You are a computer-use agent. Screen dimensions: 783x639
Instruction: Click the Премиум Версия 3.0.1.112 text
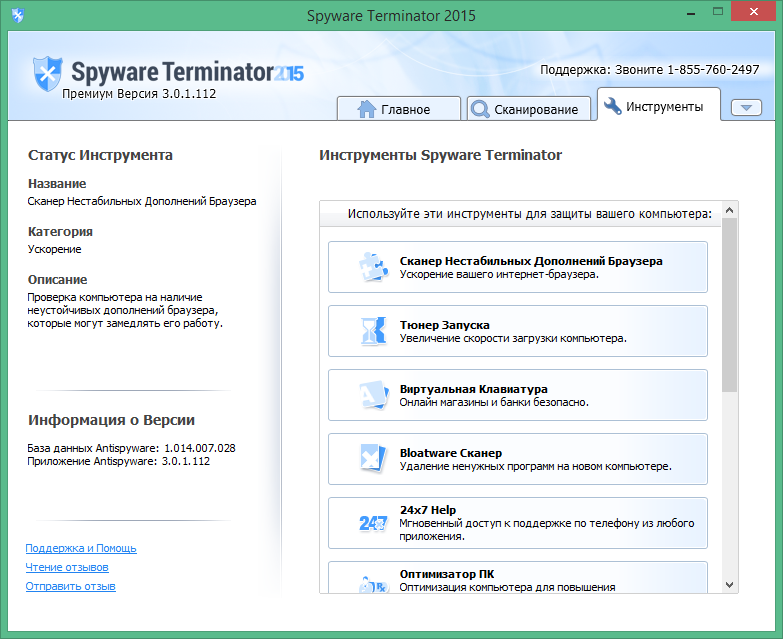click(x=139, y=94)
